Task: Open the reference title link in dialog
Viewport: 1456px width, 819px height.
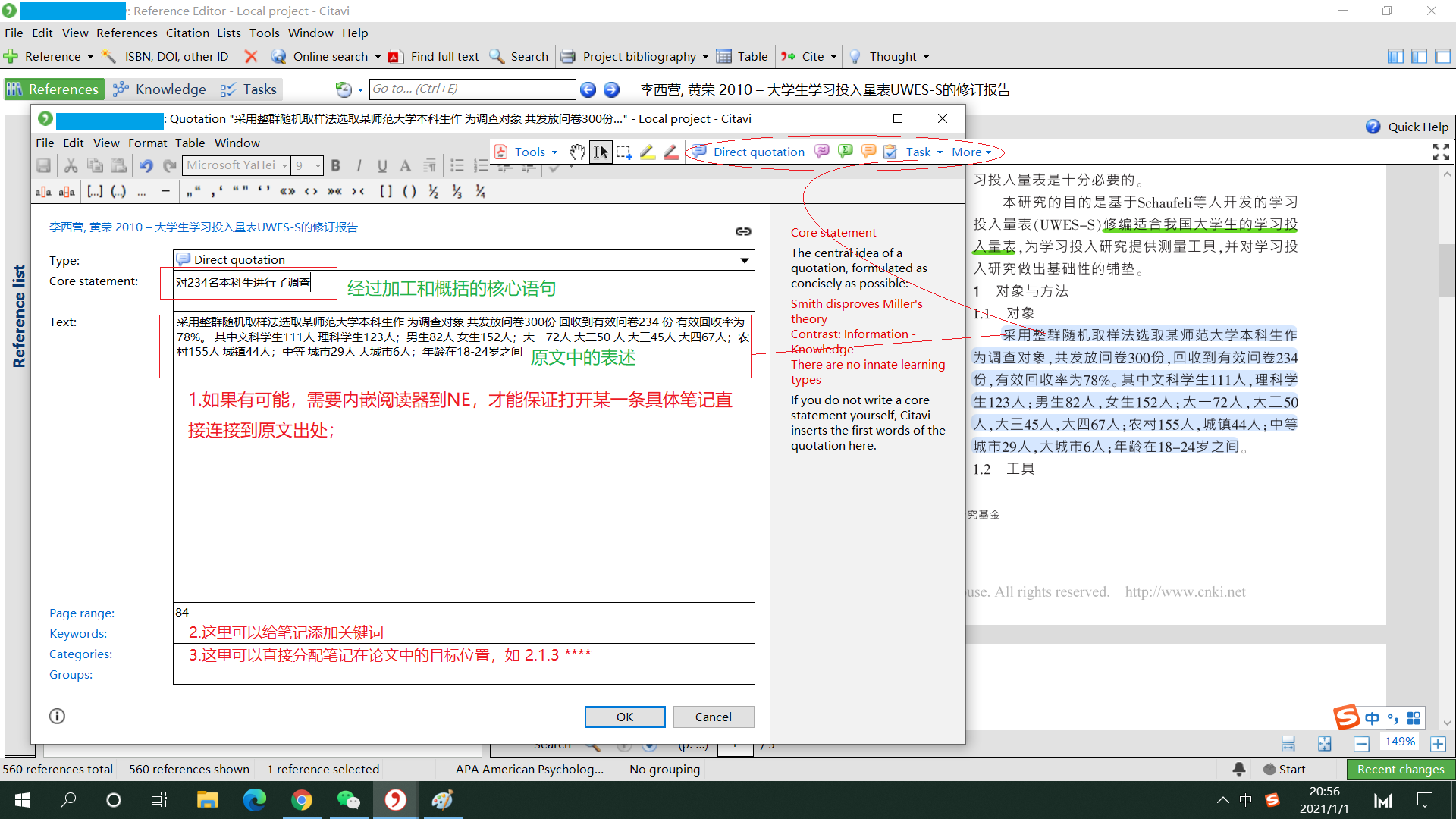Action: [203, 227]
